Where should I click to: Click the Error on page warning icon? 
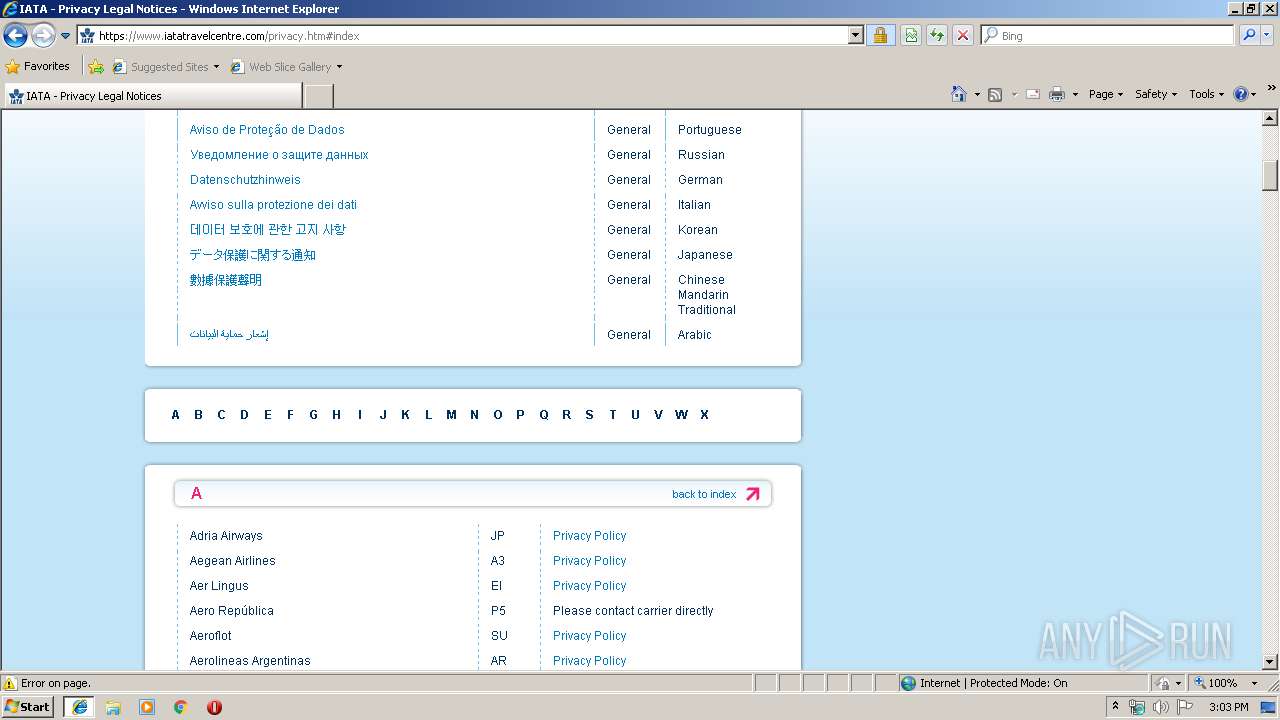pyautogui.click(x=10, y=684)
